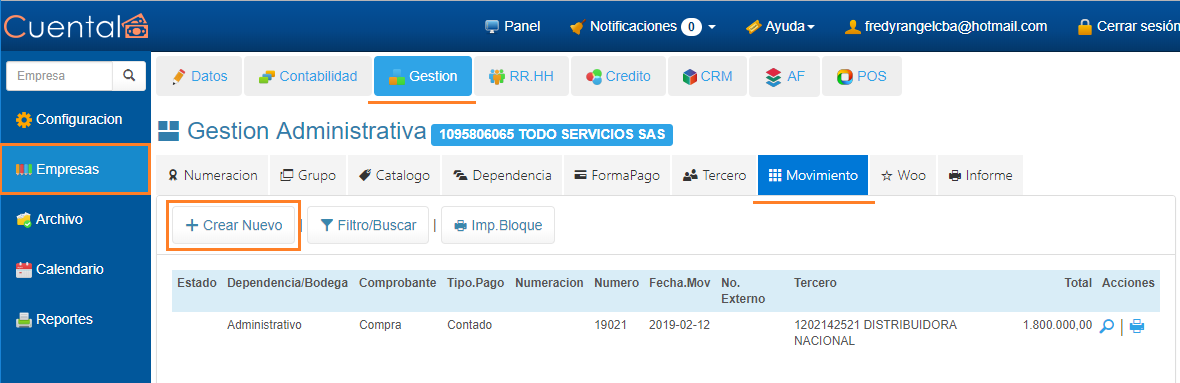The image size is (1180, 383).
Task: Select the Gestion module tab
Action: click(x=423, y=76)
